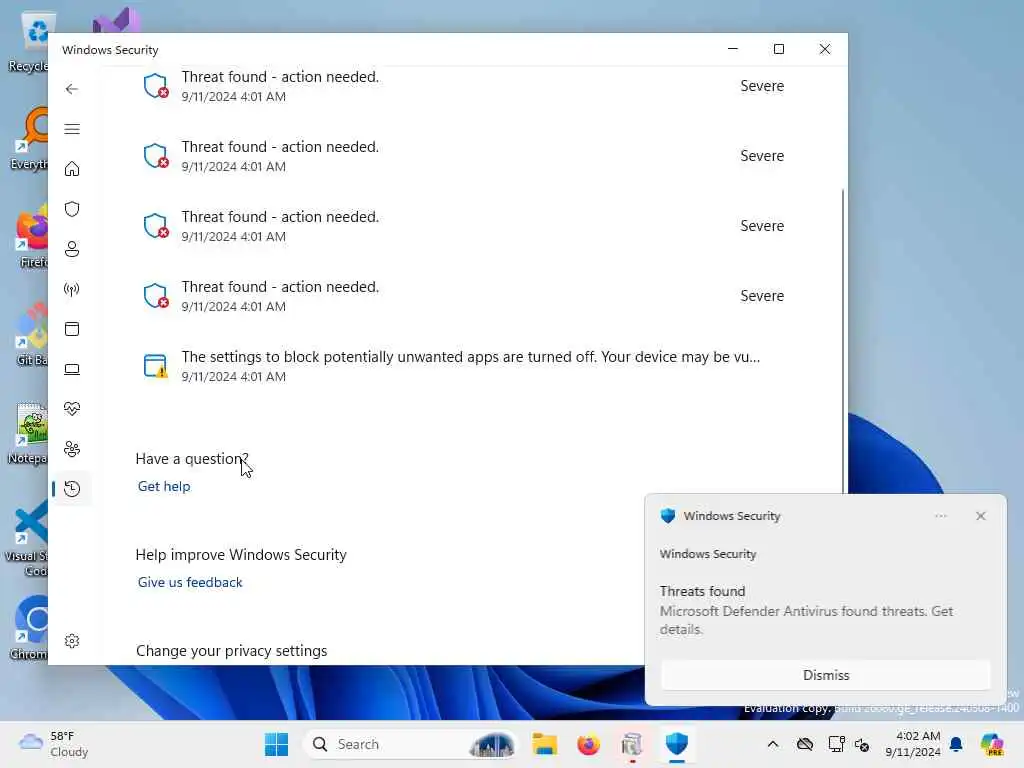Image resolution: width=1024 pixels, height=768 pixels.
Task: Click Change your privacy settings heading
Action: click(232, 650)
